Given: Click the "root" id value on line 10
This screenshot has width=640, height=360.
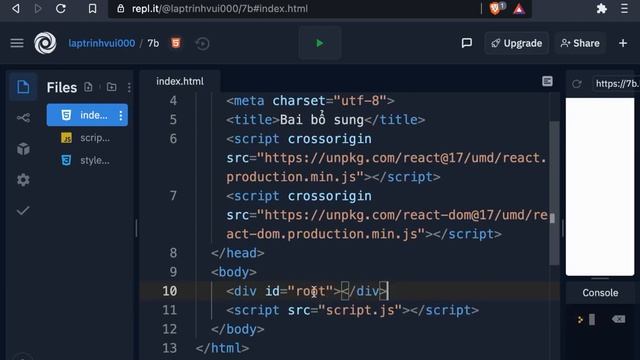Looking at the screenshot, I should [x=310, y=291].
